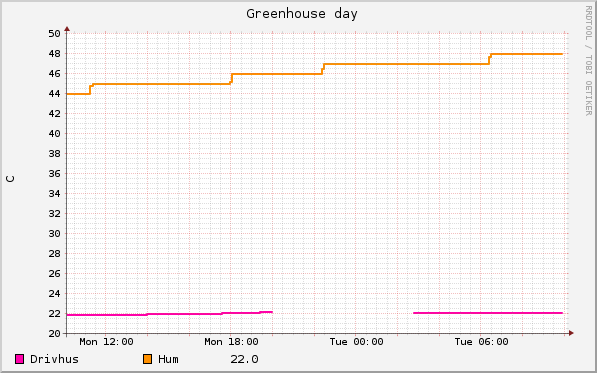Click the Tue 00:00 time axis label
Image resolution: width=597 pixels, height=373 pixels.
(x=356, y=342)
